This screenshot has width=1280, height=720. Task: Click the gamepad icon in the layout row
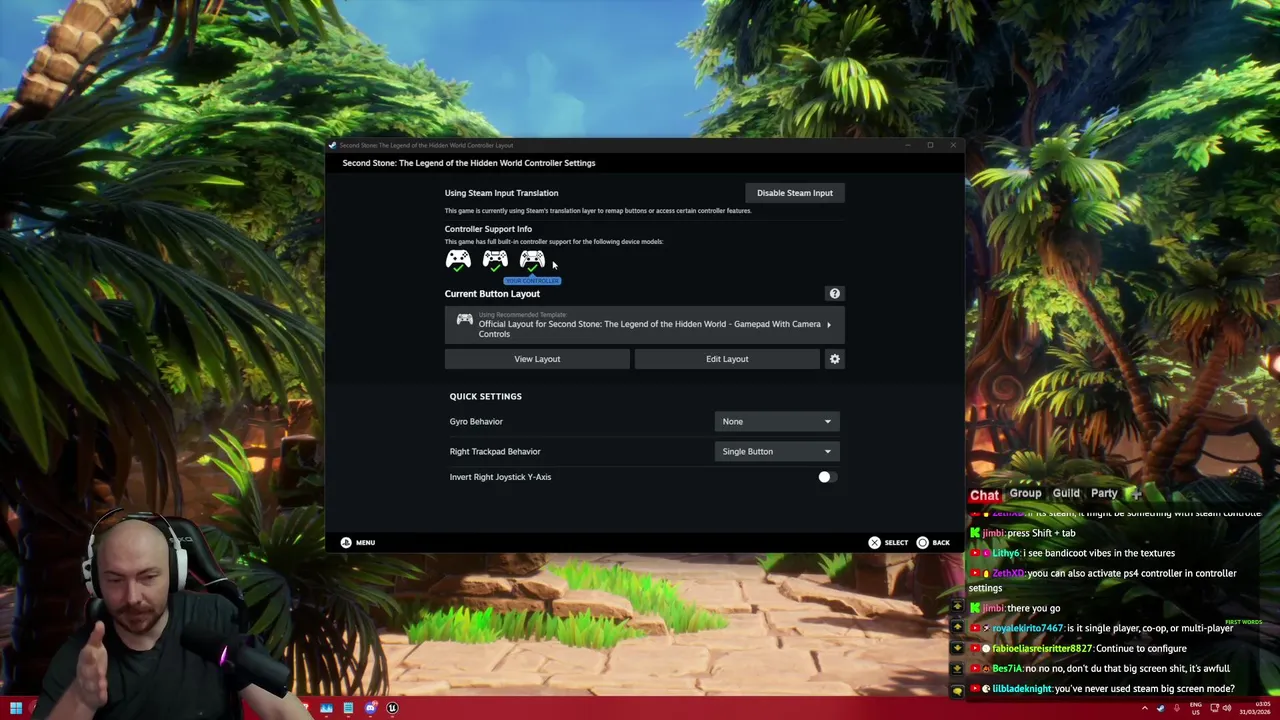click(465, 320)
